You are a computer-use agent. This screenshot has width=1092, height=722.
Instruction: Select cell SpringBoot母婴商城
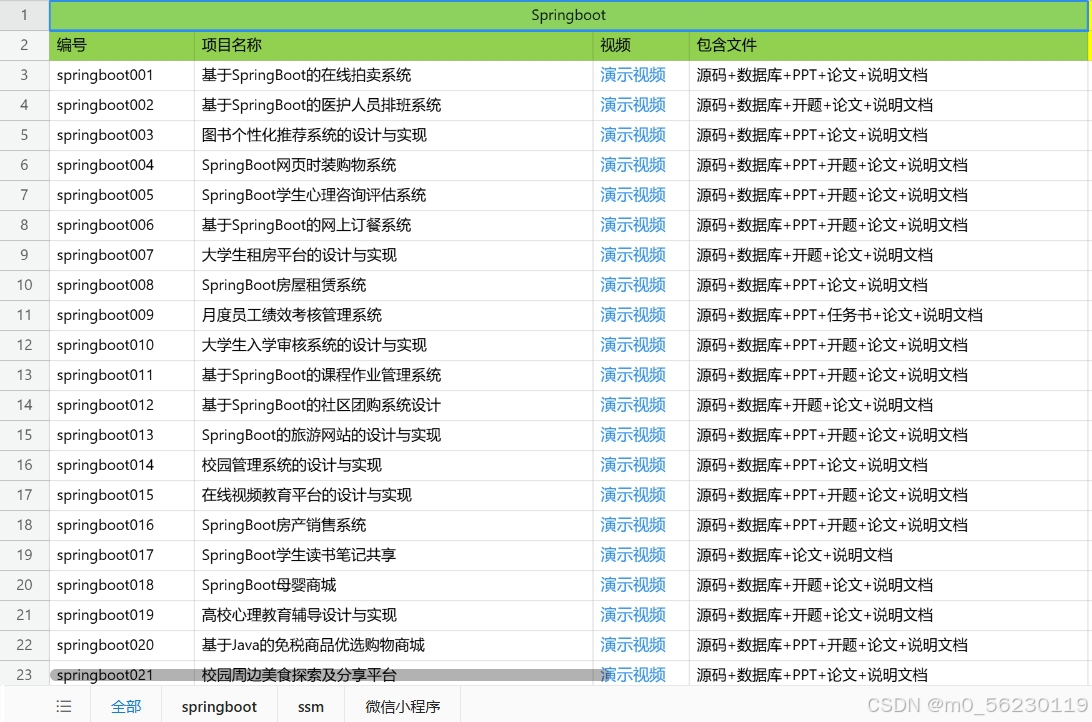point(393,584)
